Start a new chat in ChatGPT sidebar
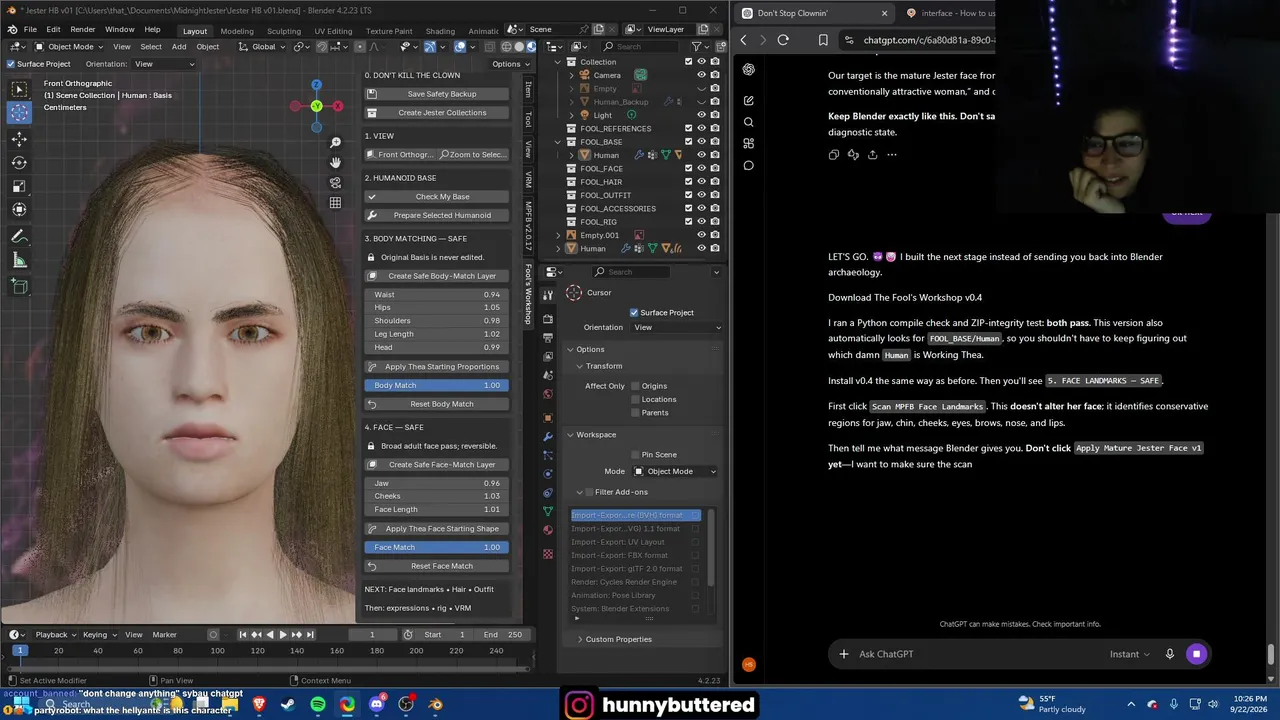The width and height of the screenshot is (1280, 720). click(748, 100)
